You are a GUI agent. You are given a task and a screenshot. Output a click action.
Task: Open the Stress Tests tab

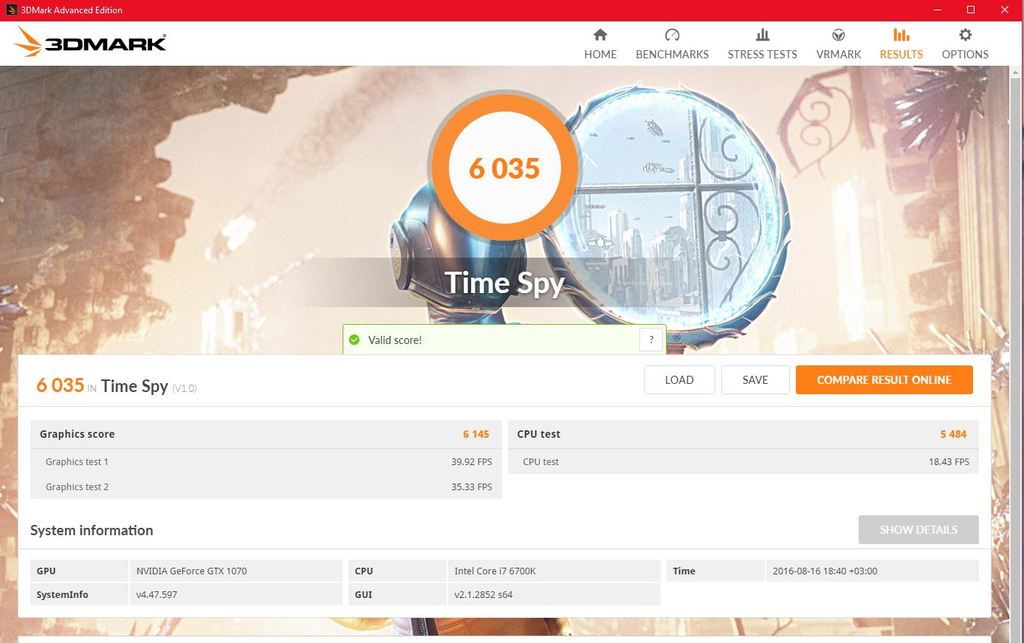[x=762, y=44]
